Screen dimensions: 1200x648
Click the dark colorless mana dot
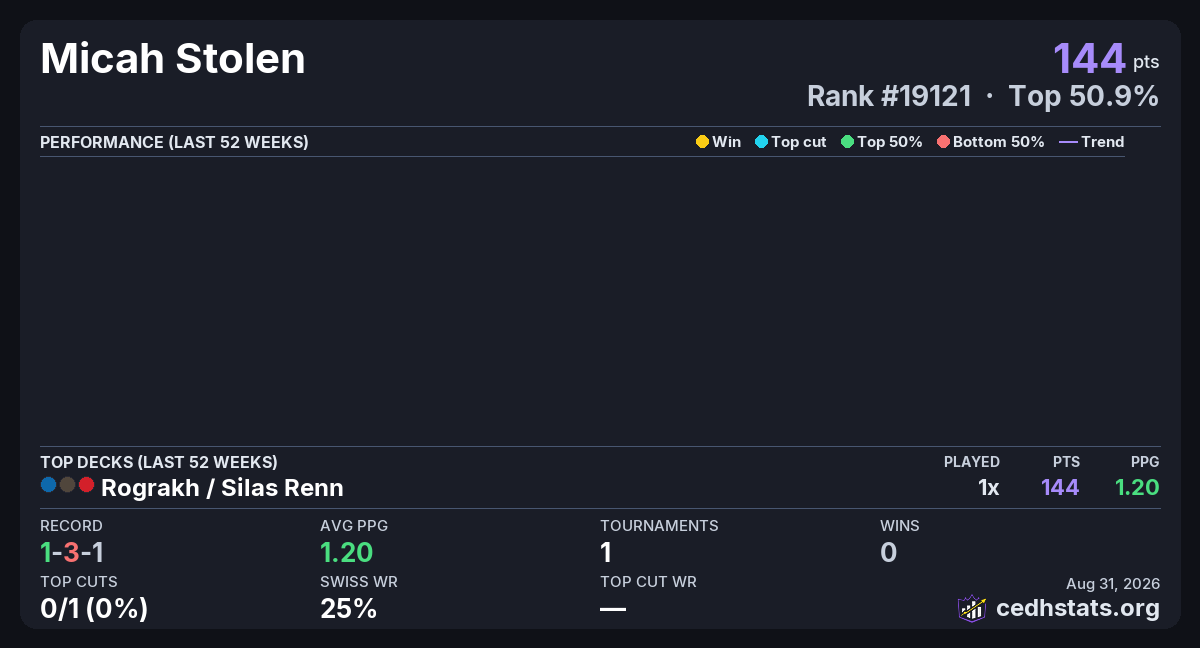point(67,485)
